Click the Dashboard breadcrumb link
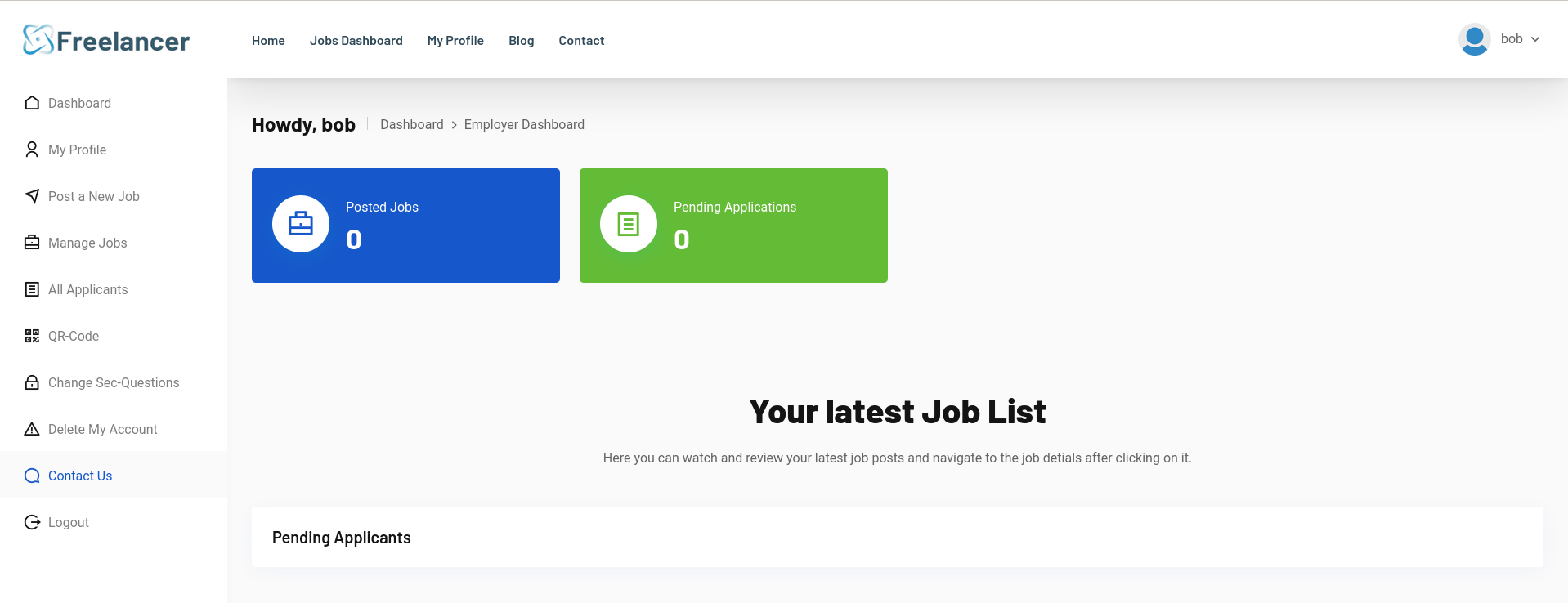1568x603 pixels. click(412, 124)
